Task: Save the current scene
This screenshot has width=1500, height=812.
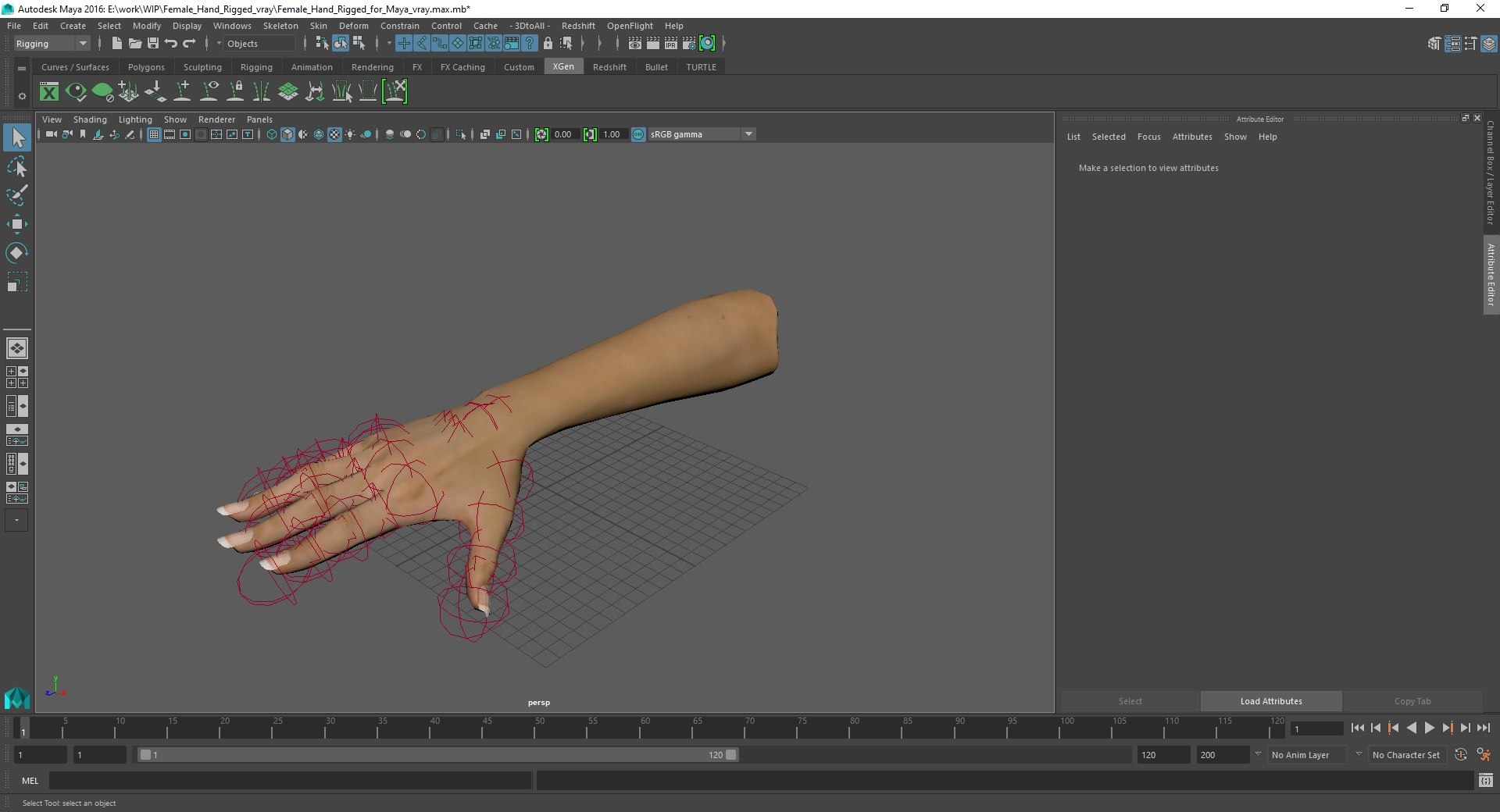Action: pos(153,44)
